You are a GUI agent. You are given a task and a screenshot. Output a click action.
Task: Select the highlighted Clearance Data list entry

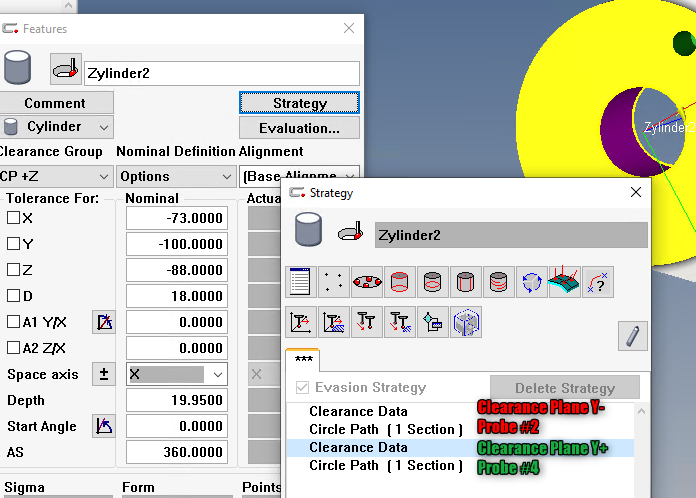pos(358,448)
